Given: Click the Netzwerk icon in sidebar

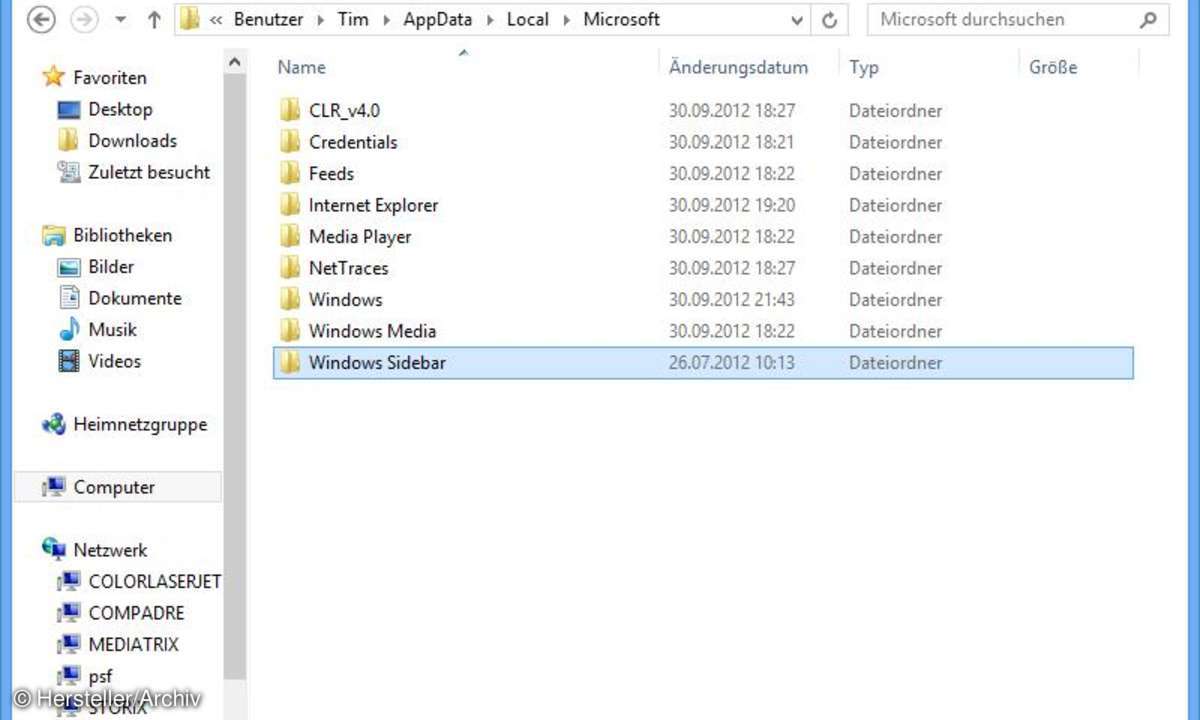Looking at the screenshot, I should pyautogui.click(x=53, y=550).
